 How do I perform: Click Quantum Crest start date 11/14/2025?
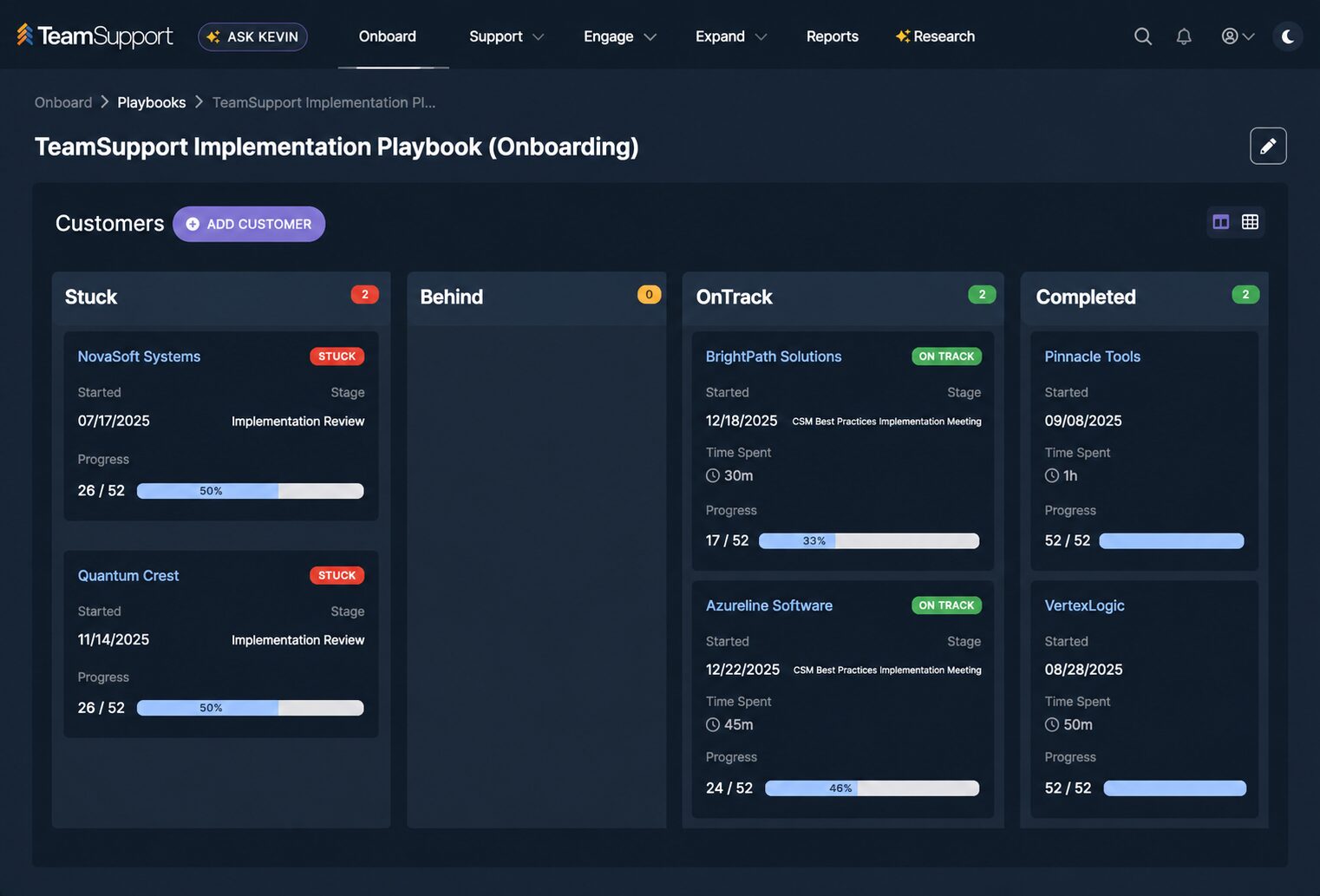click(114, 639)
